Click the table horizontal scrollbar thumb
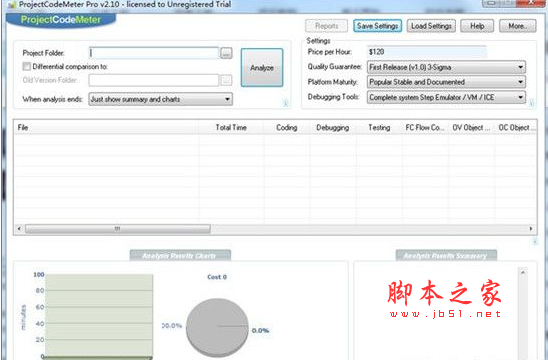Viewport: 548px width, 360px height. (x=118, y=229)
